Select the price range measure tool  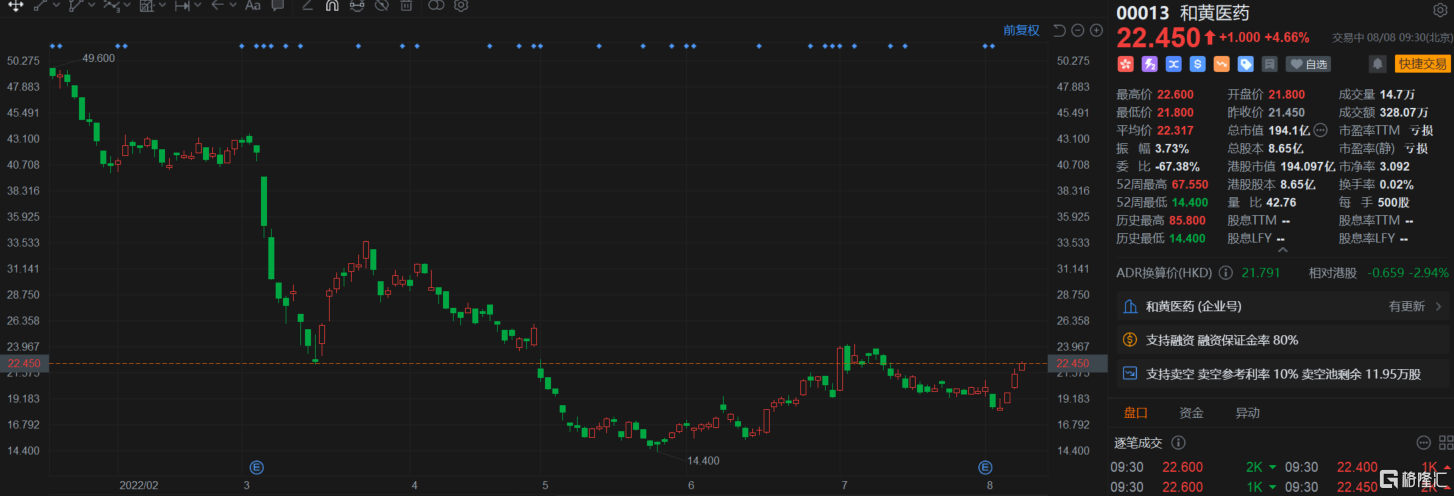(x=182, y=5)
